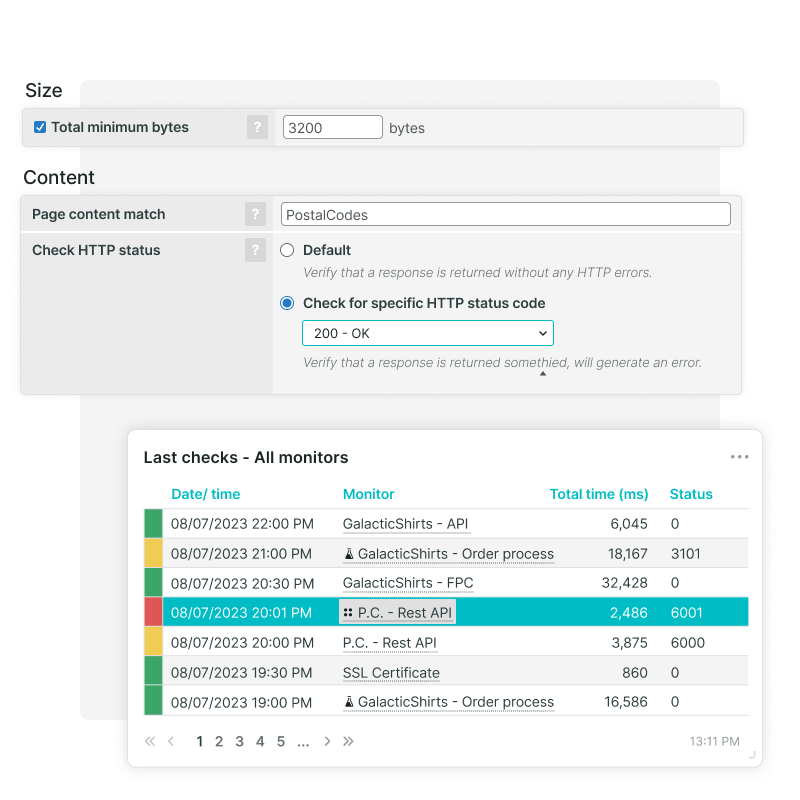Screen dimensions: 800x800
Task: Go to page 4 of checks
Action: 260,741
